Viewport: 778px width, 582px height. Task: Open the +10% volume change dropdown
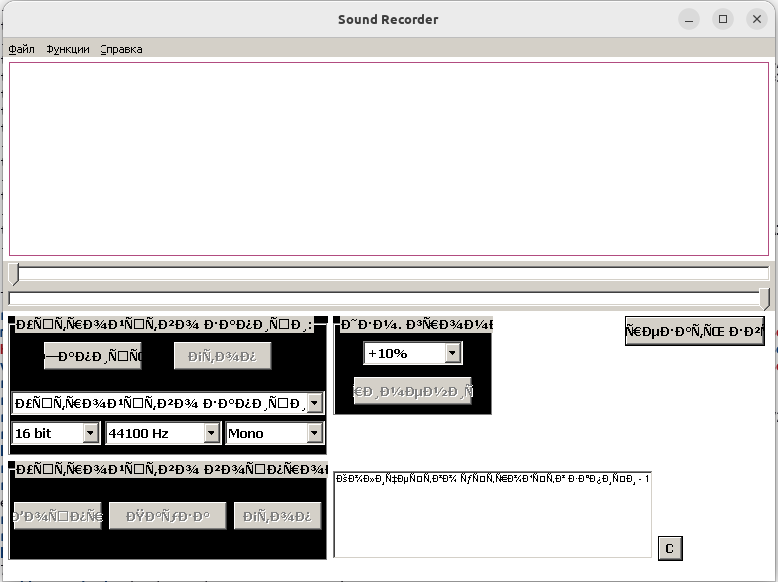(x=452, y=353)
